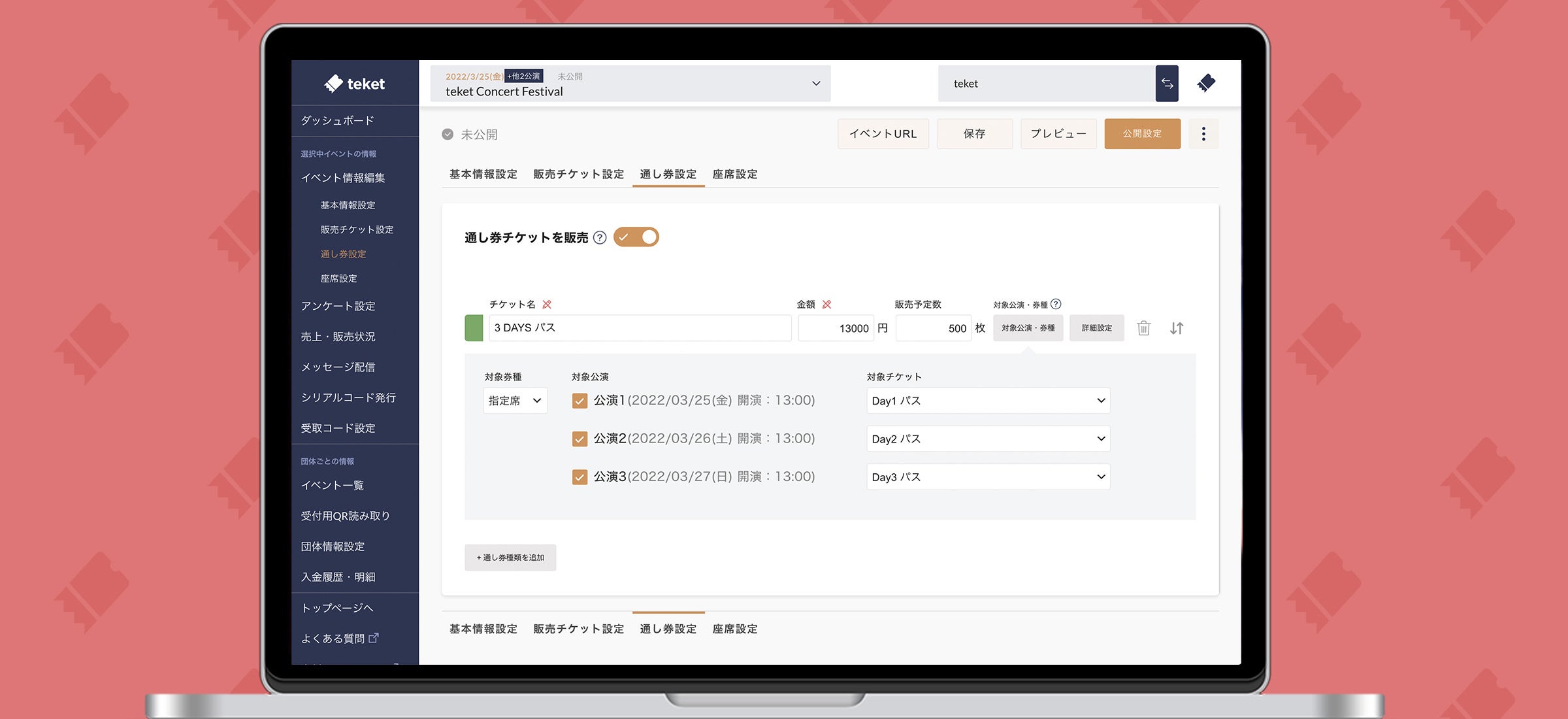This screenshot has height=719, width=1568.
Task: Toggle the 通し券チケットを販売 switch
Action: pyautogui.click(x=636, y=237)
